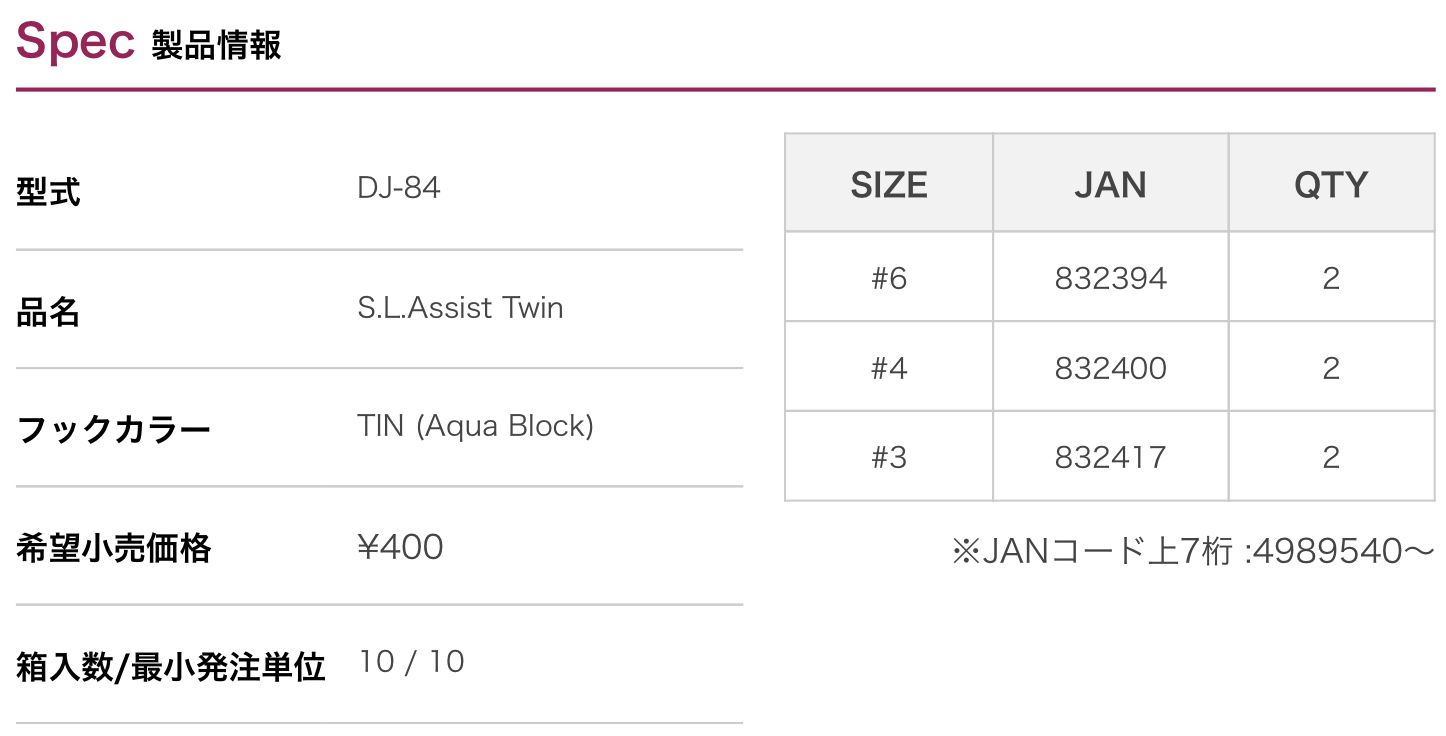Viewport: 1446px width, 736px height.
Task: Click the ¥400 retail price value
Action: coord(400,547)
